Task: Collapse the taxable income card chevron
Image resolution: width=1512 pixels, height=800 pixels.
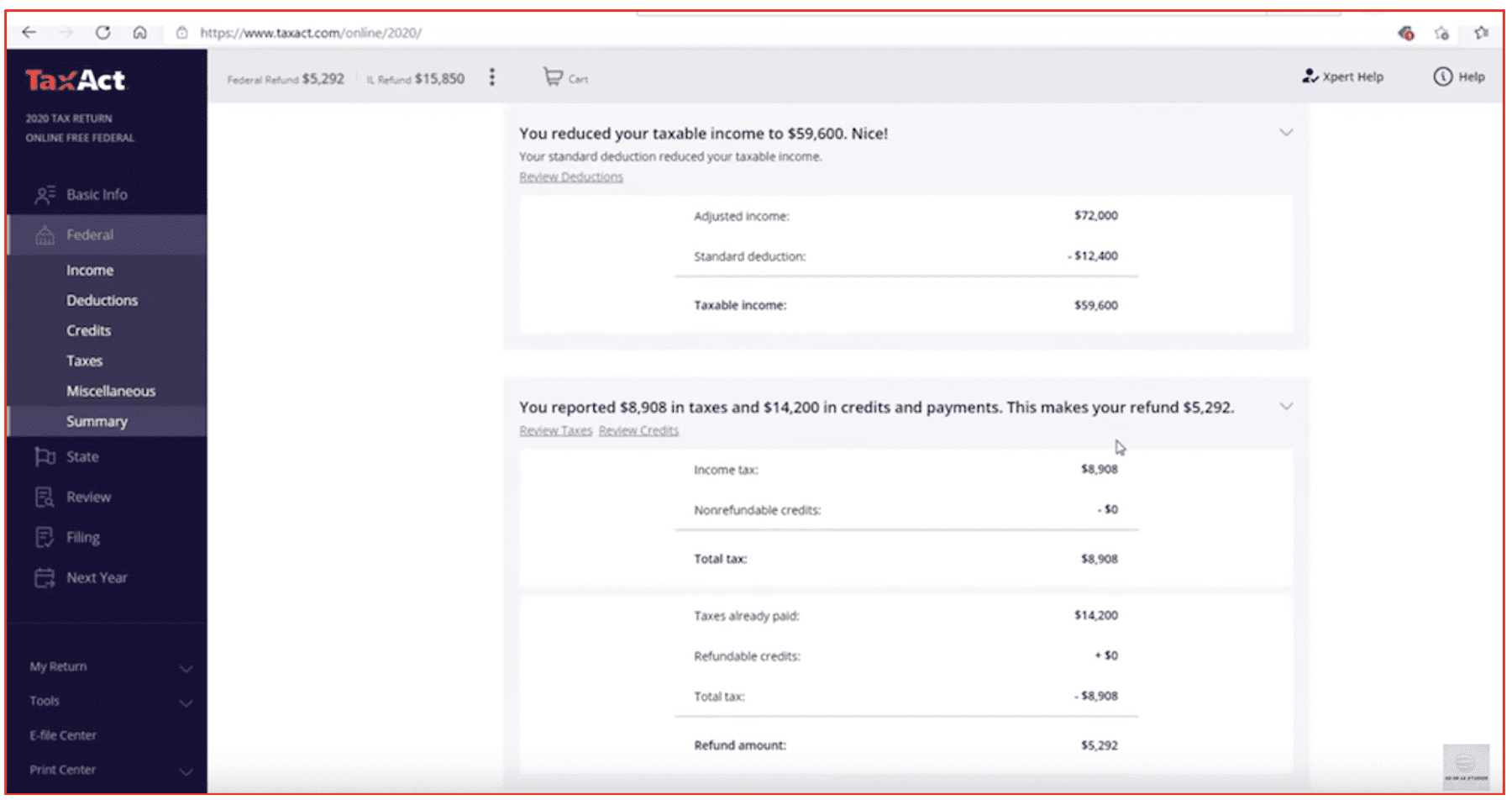Action: click(1286, 133)
